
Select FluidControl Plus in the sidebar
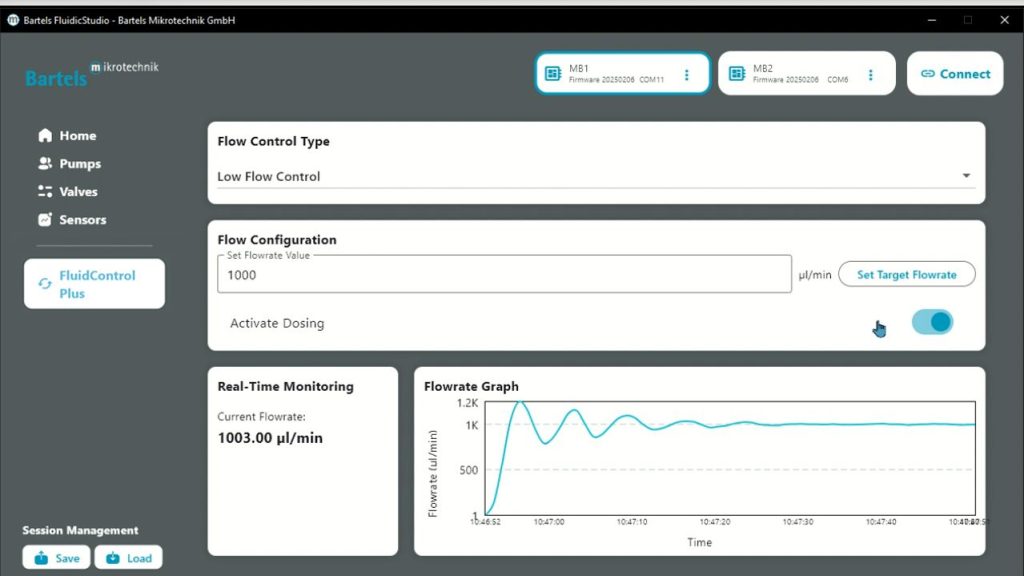[95, 284]
